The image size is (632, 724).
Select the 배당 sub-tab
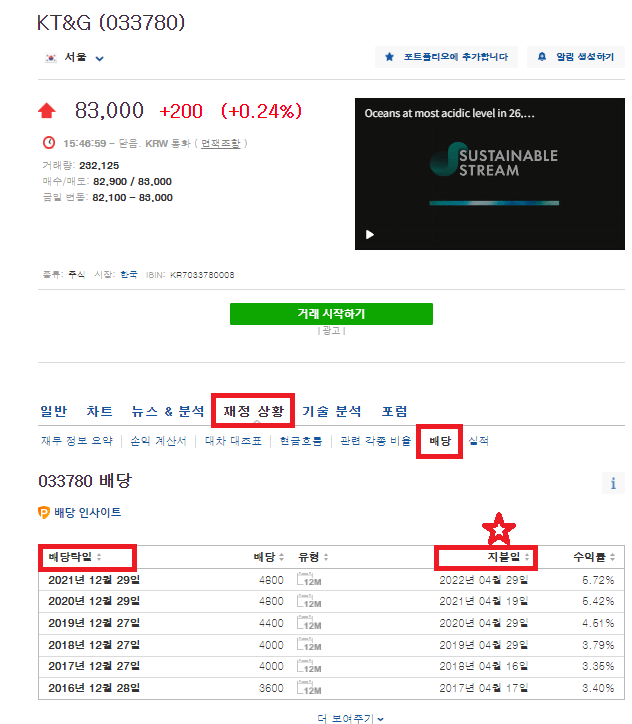(439, 441)
